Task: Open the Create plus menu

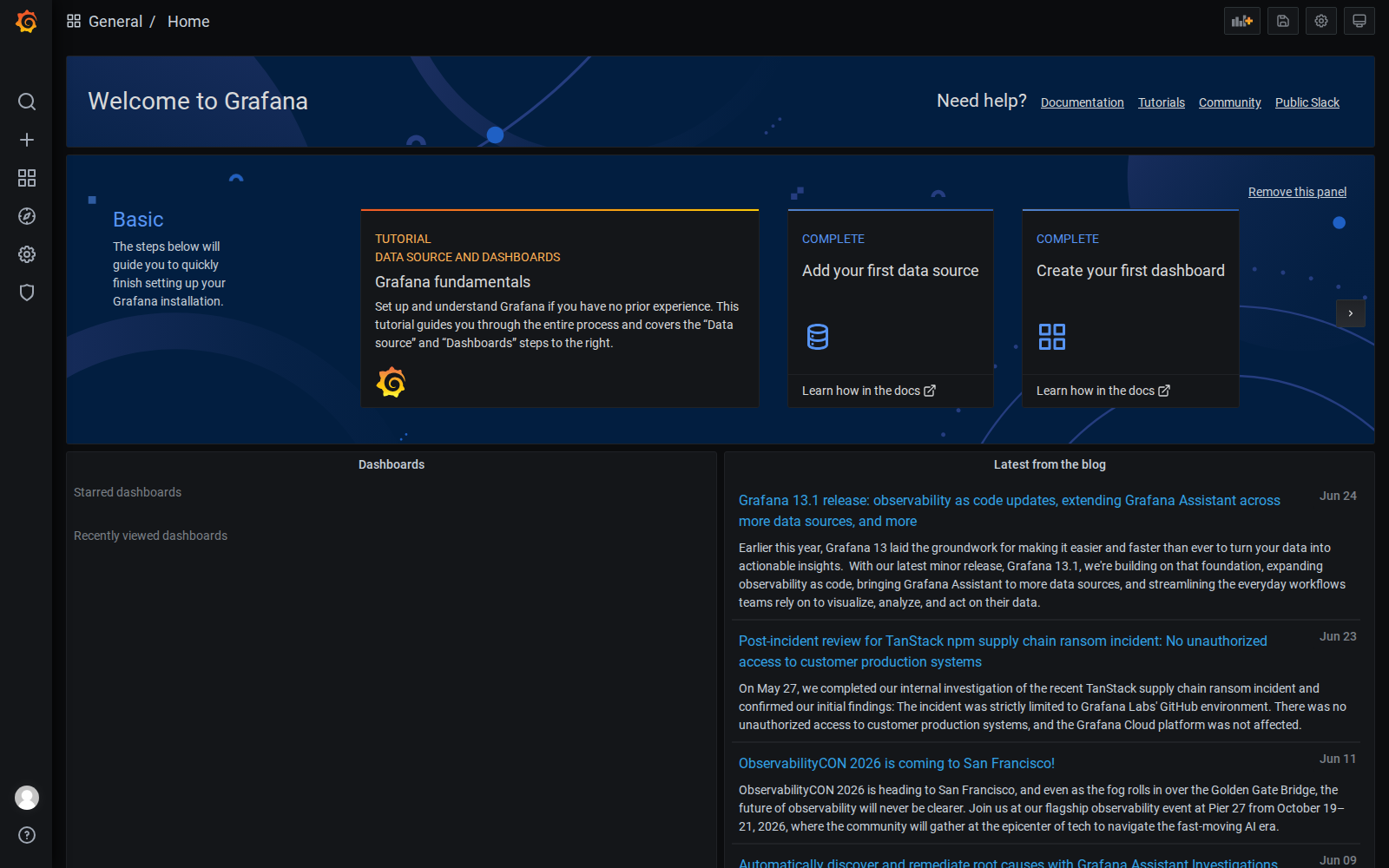Action: 27,140
